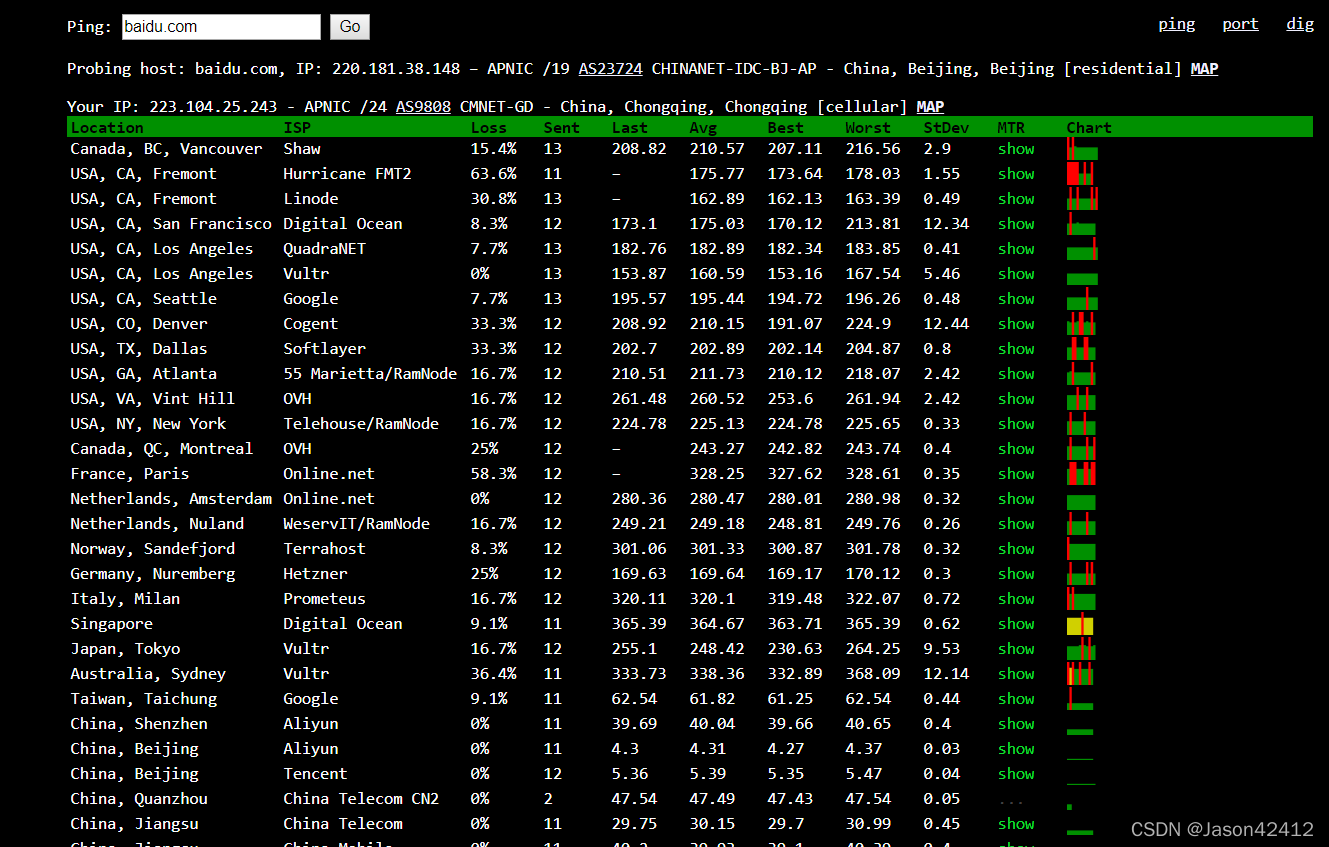The height and width of the screenshot is (847, 1329).
Task: Show MTR for Denver Cogent row
Action: pos(1016,324)
